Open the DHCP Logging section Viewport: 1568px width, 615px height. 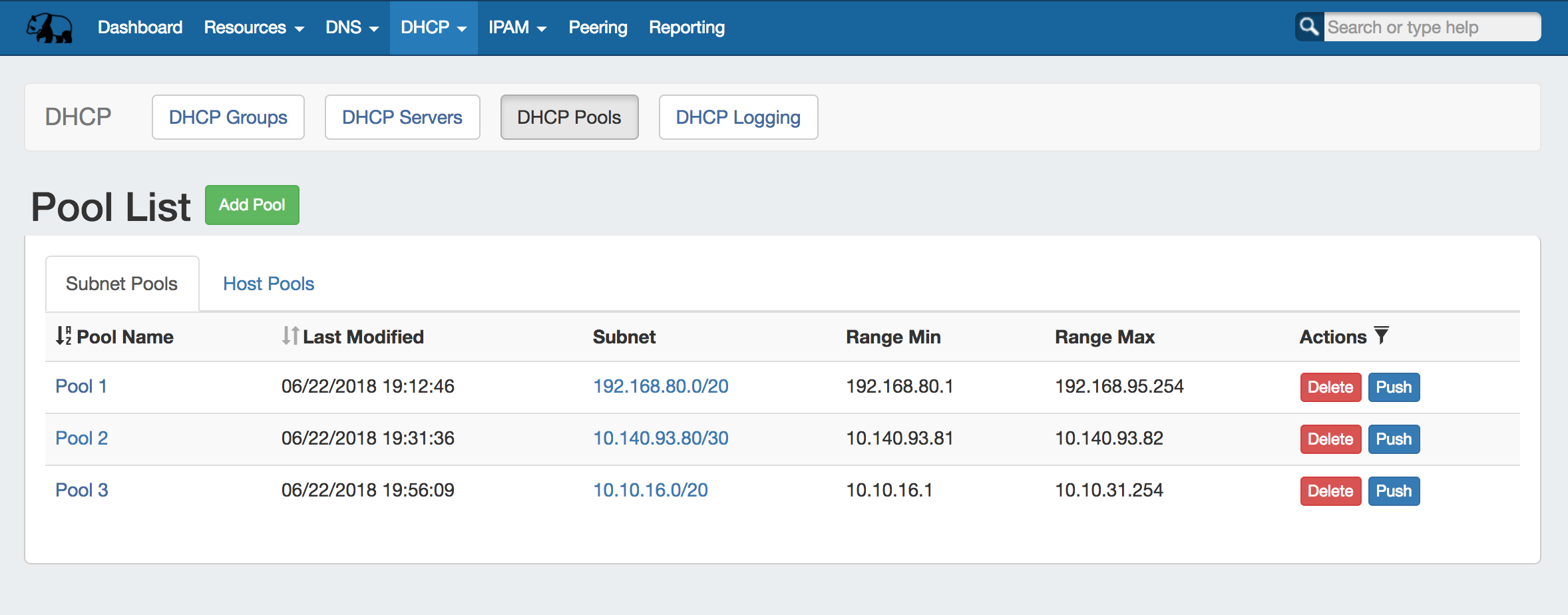click(x=737, y=118)
